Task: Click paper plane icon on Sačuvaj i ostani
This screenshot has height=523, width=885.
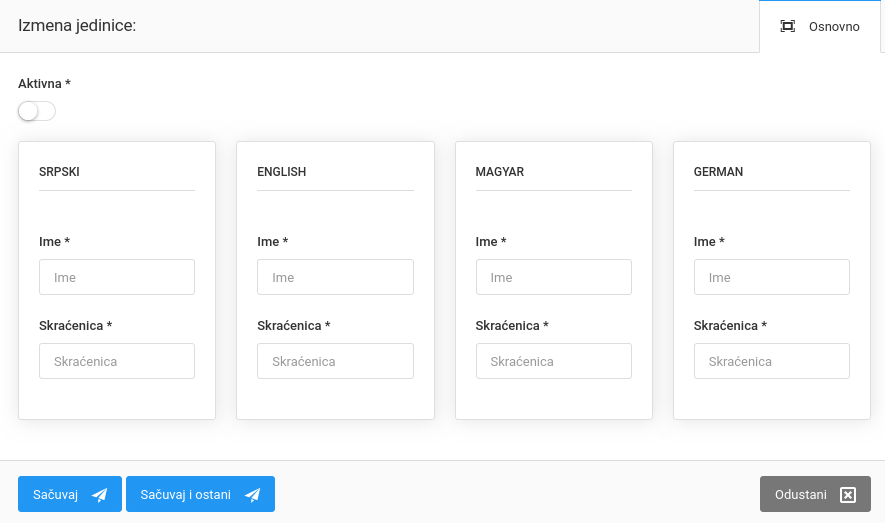Action: click(x=252, y=494)
